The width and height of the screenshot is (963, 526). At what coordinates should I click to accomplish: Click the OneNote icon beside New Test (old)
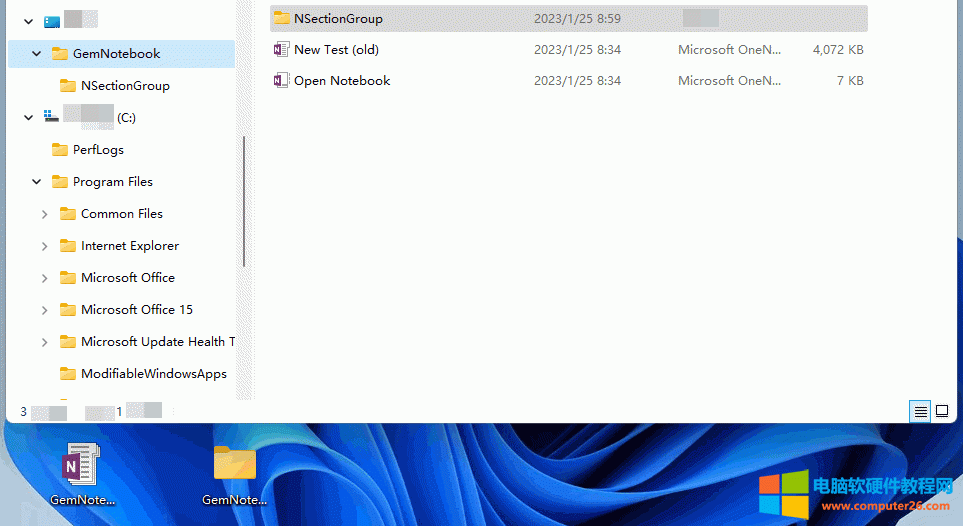(x=281, y=50)
